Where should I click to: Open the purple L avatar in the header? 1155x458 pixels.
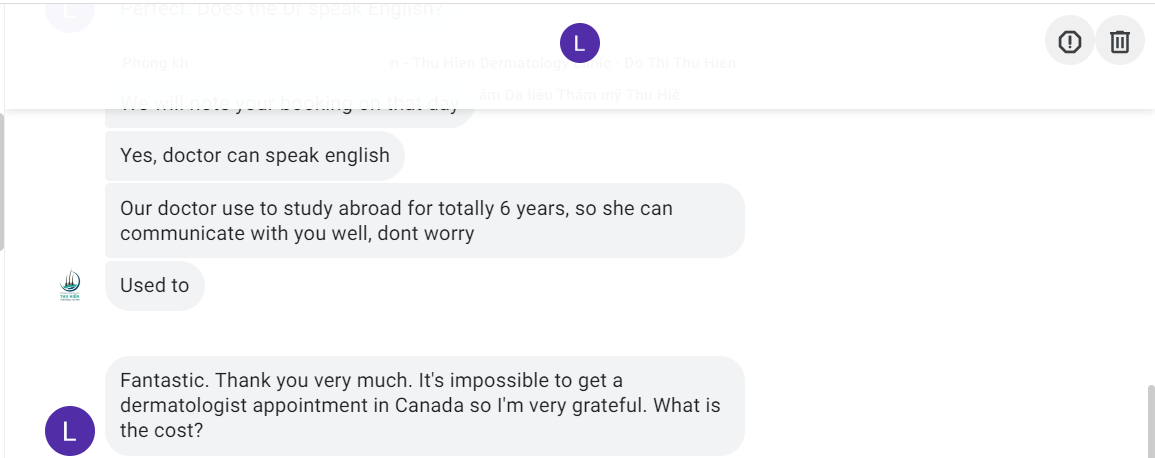tap(580, 43)
